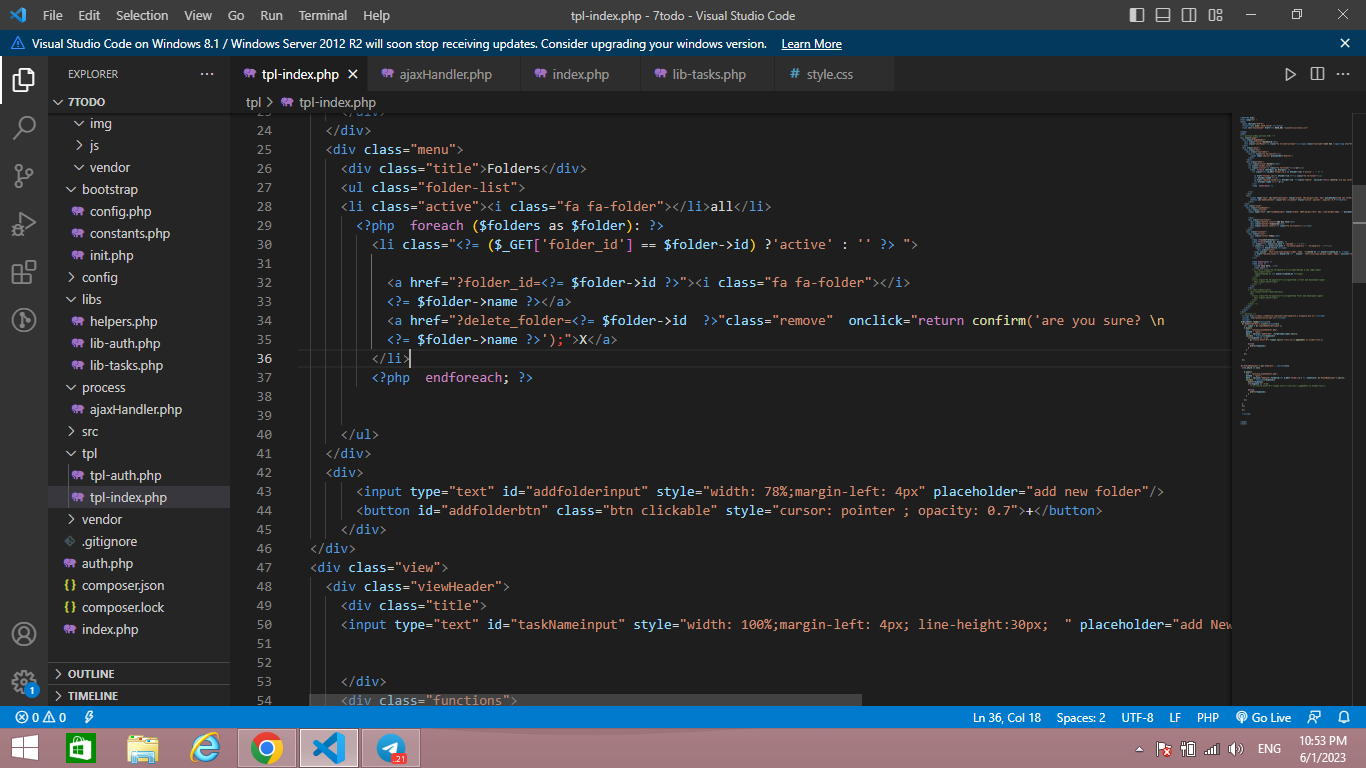Image resolution: width=1366 pixels, height=768 pixels.
Task: Open the Search view in activity bar
Action: click(24, 128)
